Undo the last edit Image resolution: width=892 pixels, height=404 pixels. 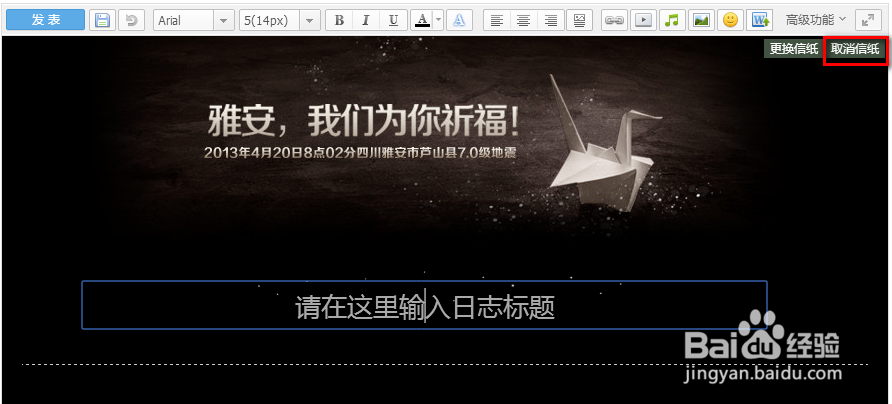coord(131,20)
